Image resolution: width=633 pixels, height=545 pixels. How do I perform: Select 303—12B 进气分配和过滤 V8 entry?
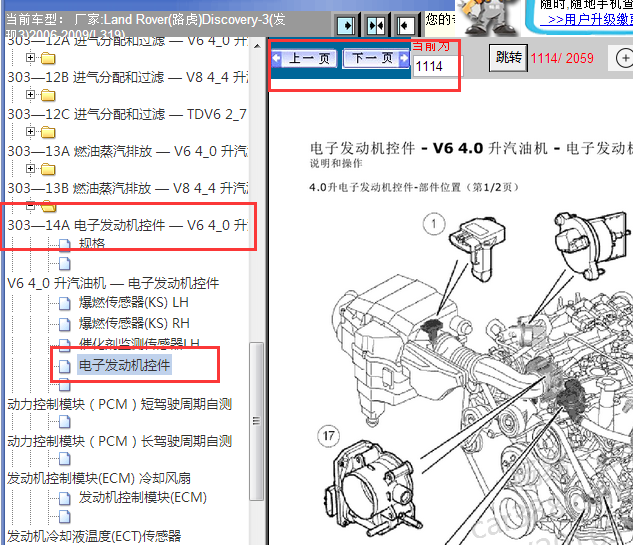[128, 77]
